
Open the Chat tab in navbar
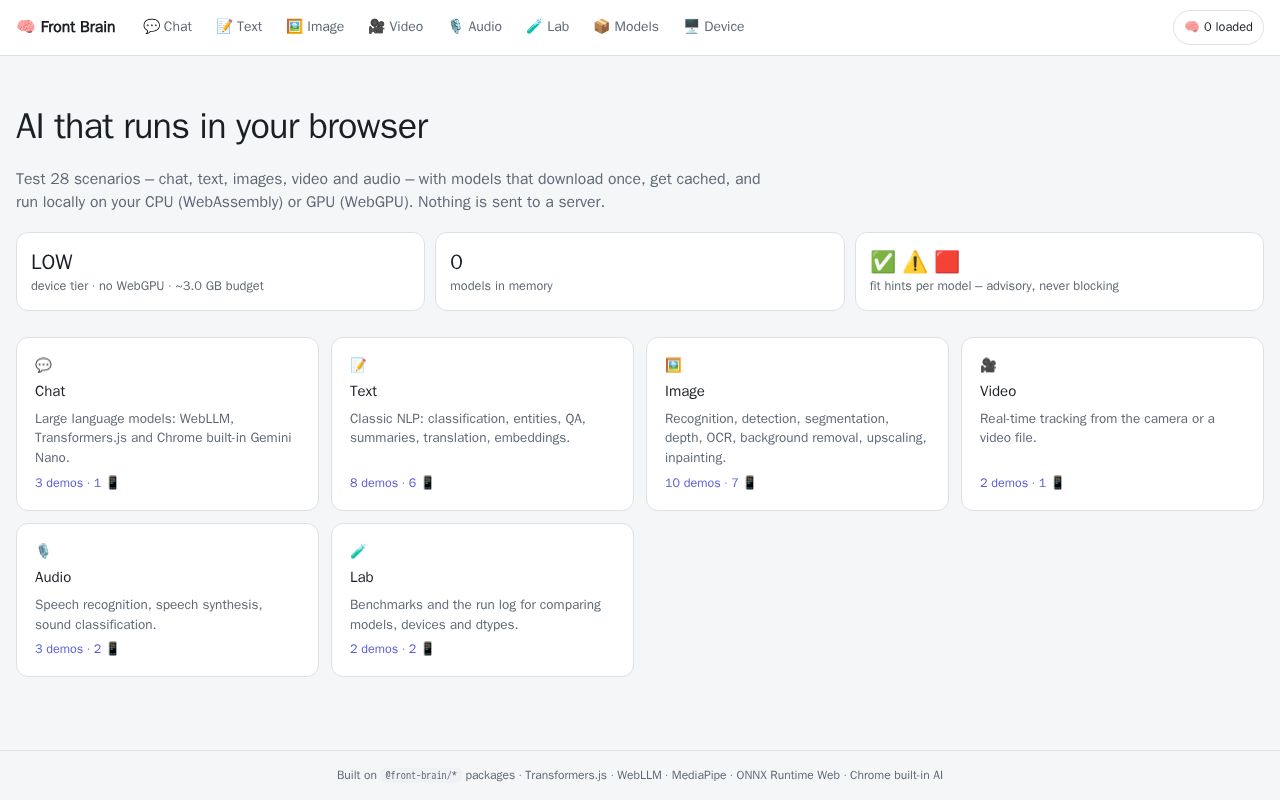(x=167, y=27)
